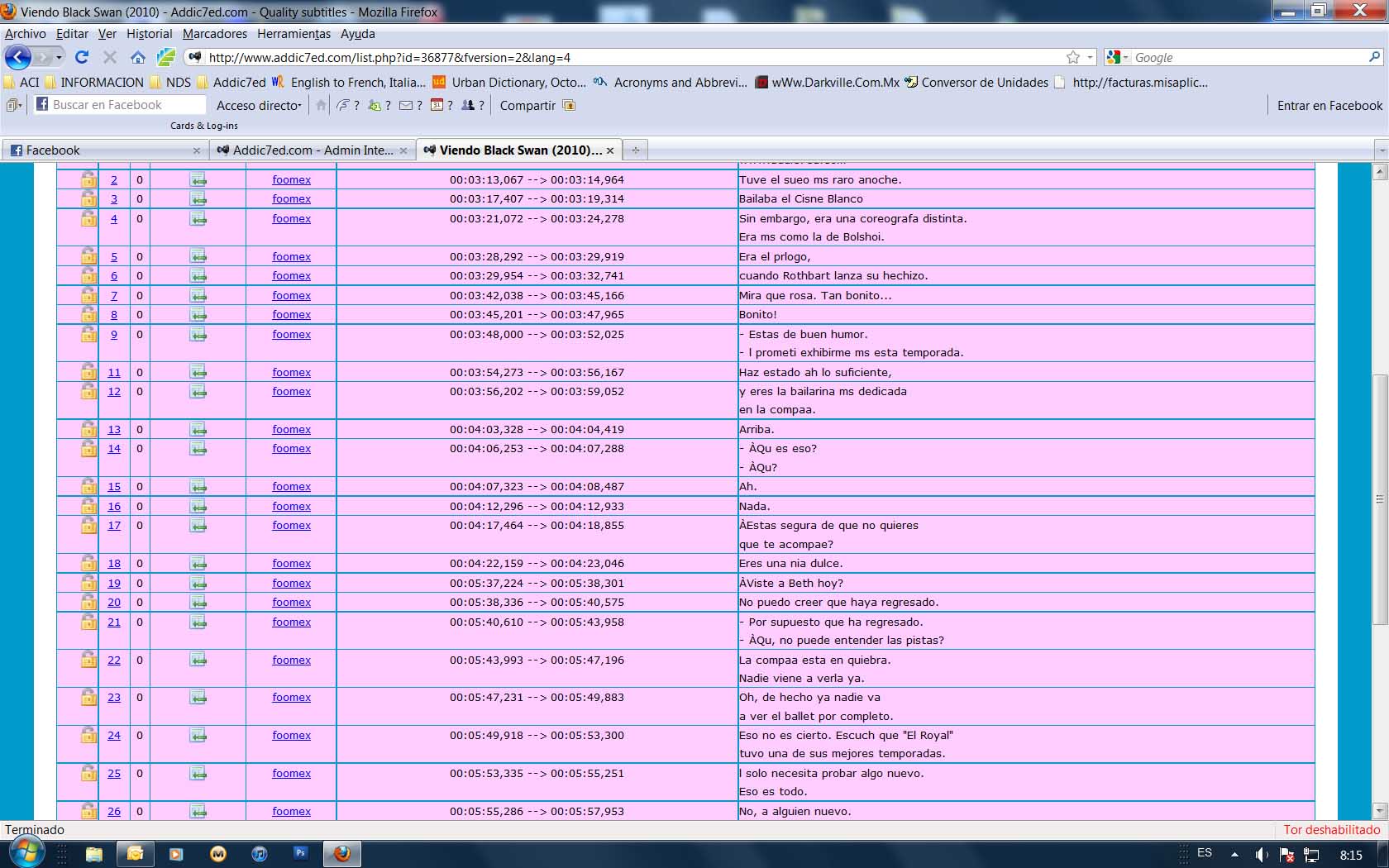This screenshot has width=1389, height=868.
Task: Click the lock icon in row 20
Action: pos(88,602)
